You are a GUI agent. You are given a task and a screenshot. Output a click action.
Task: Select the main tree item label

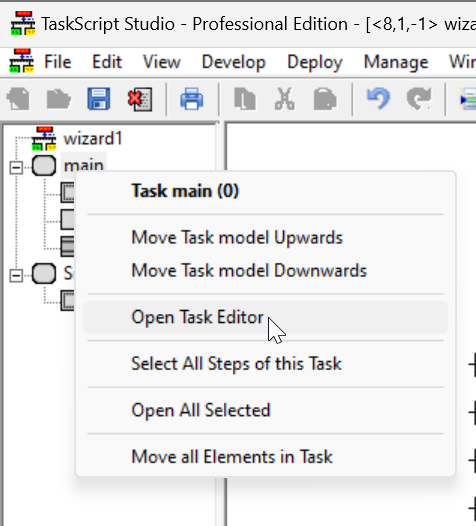84,166
